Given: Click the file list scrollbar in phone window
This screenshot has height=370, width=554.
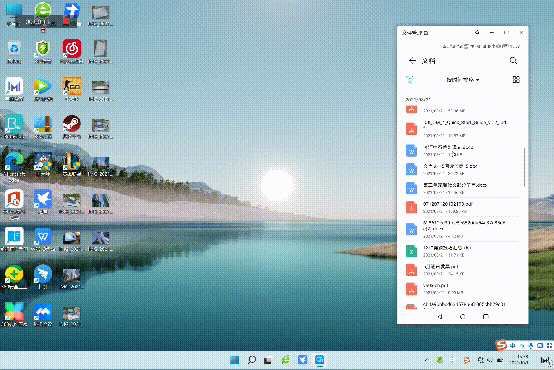Looking at the screenshot, I should tap(524, 168).
